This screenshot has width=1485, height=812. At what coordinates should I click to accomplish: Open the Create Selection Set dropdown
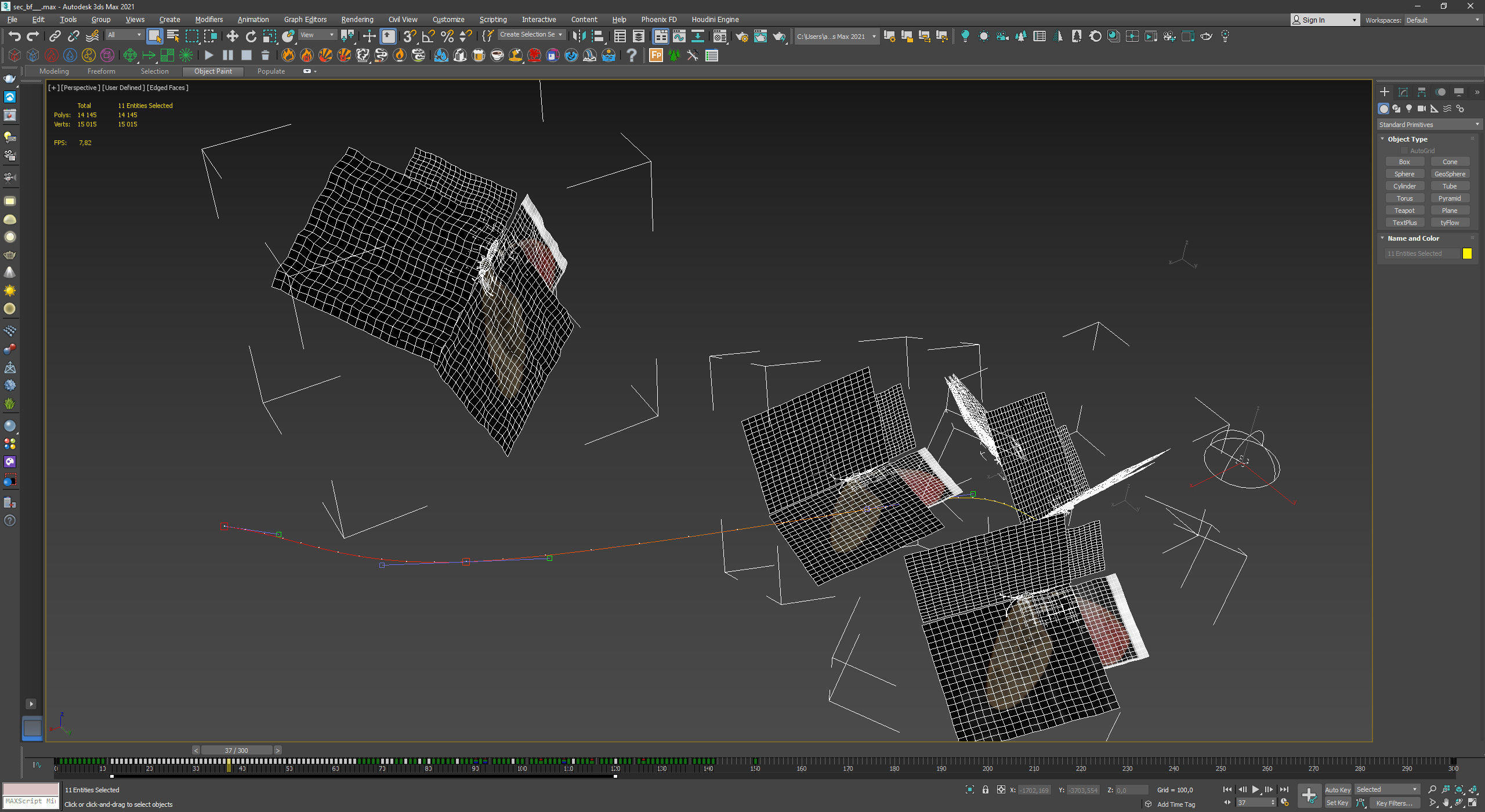point(531,35)
